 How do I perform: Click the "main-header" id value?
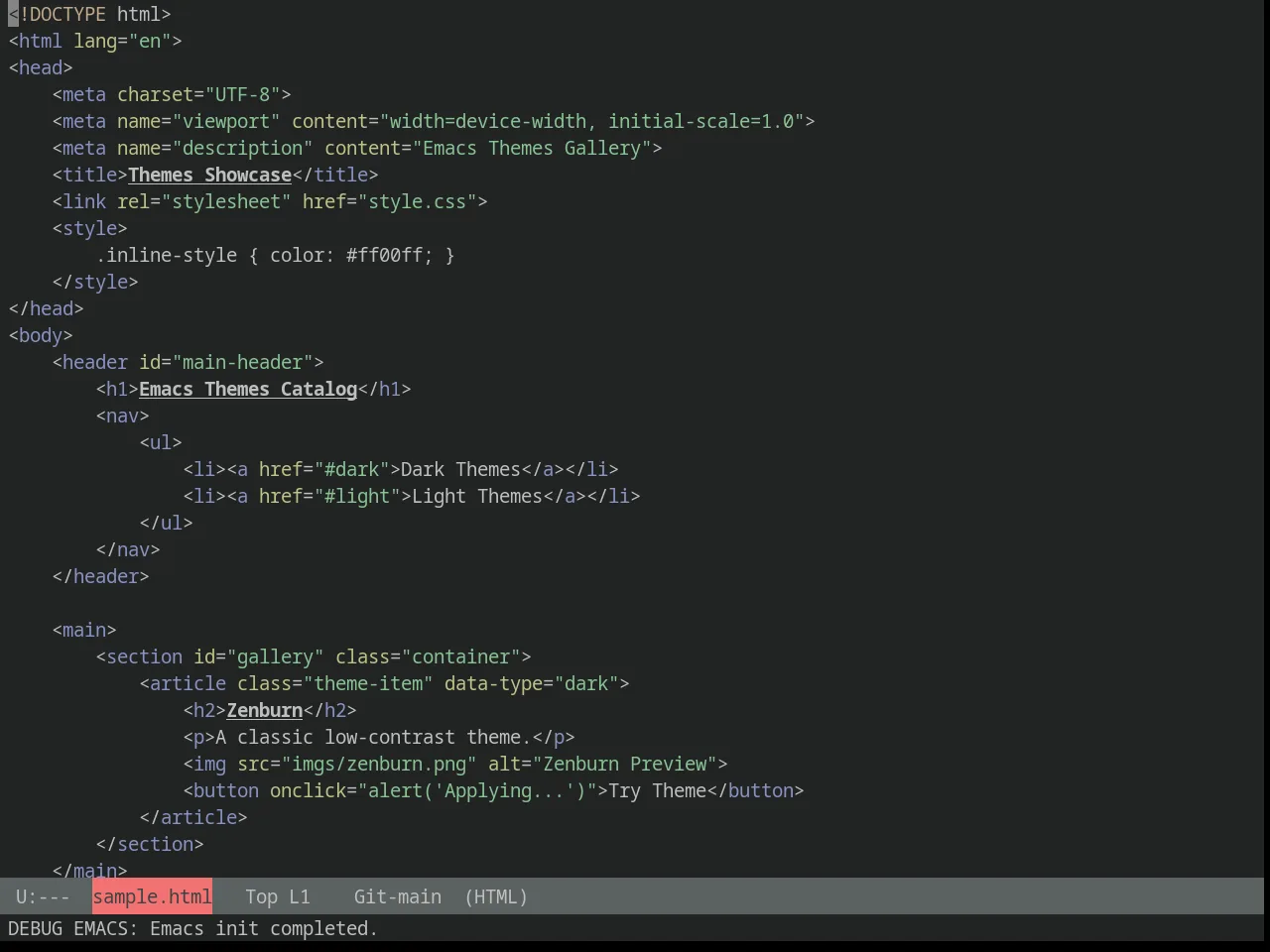point(242,362)
